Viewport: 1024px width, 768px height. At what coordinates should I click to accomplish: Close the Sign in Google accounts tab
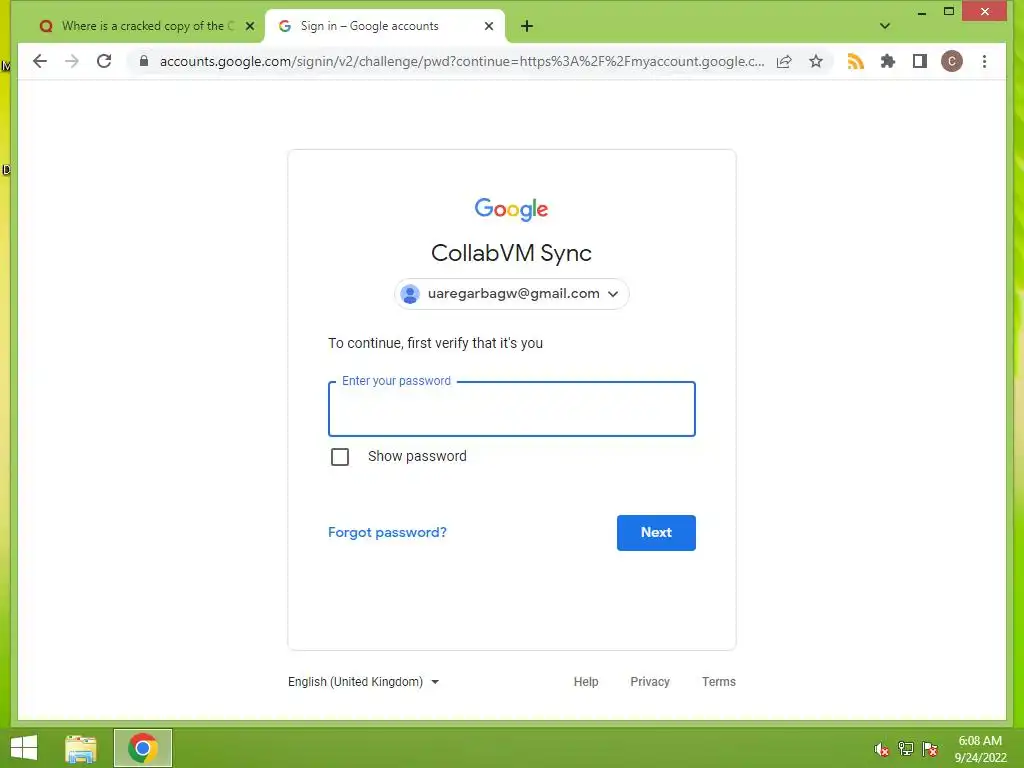tap(488, 26)
